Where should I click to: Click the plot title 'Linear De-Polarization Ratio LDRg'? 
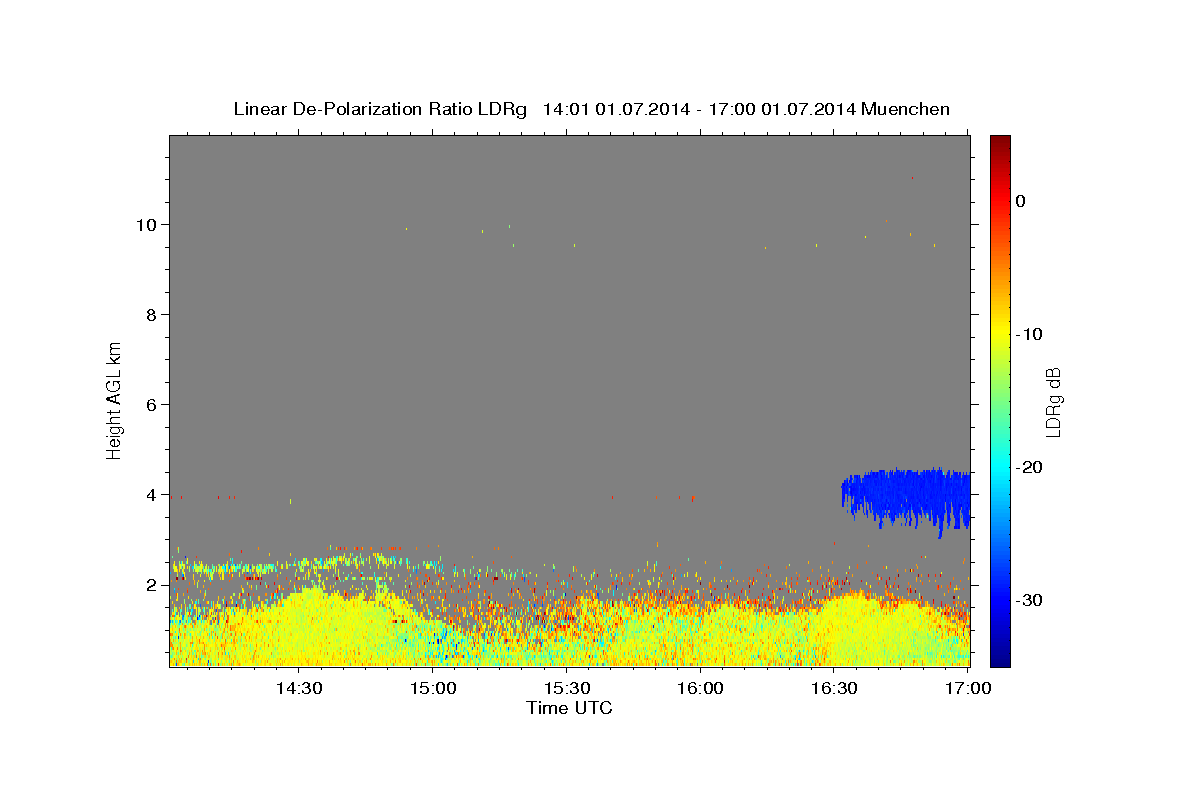(x=379, y=109)
